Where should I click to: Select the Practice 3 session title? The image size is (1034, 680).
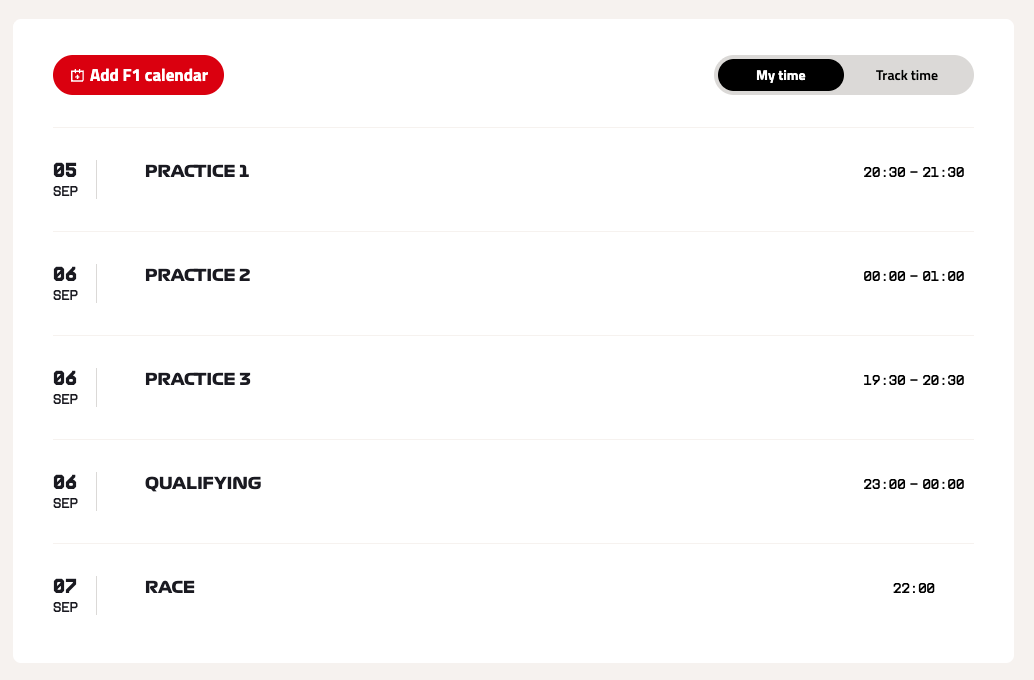point(197,379)
